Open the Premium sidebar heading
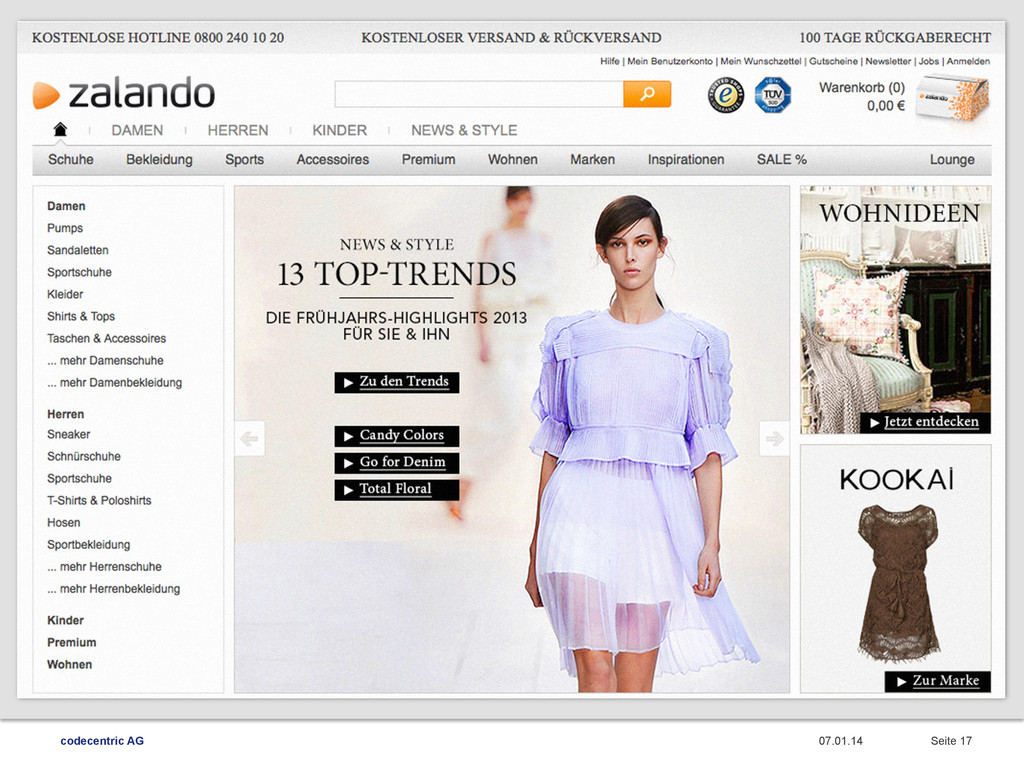The image size is (1024, 768). [71, 643]
